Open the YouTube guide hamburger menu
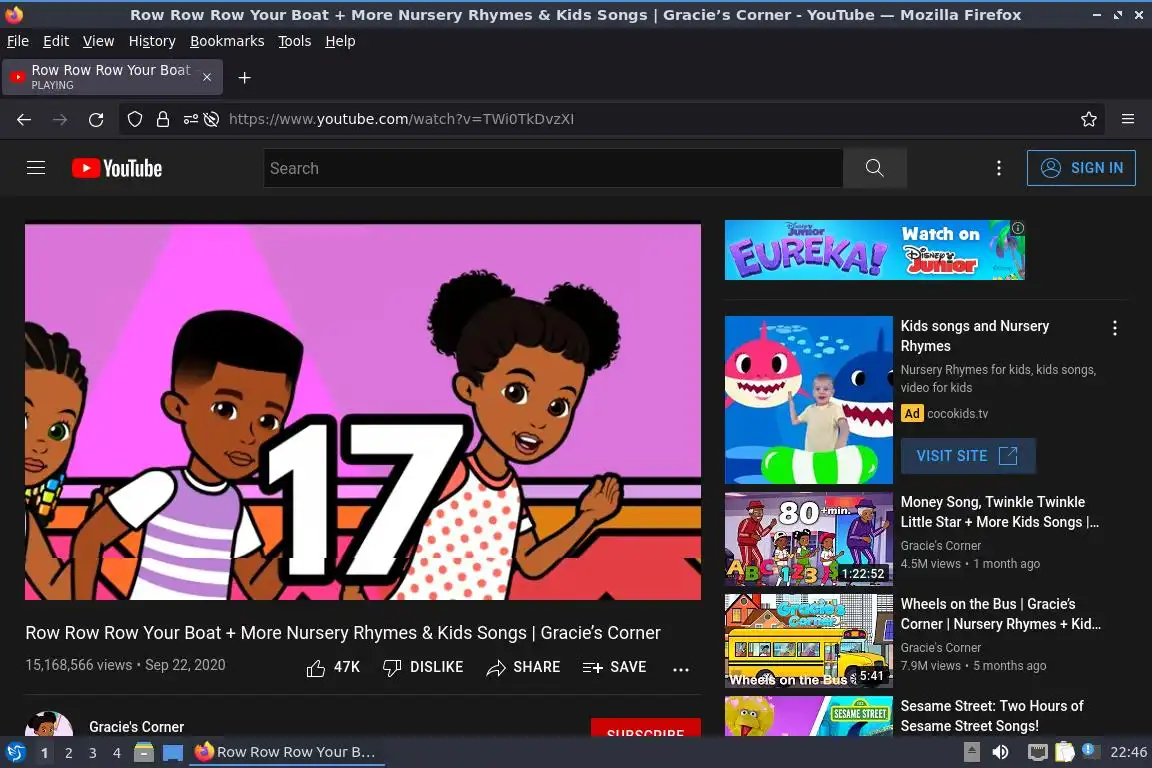This screenshot has height=768, width=1152. pos(36,168)
